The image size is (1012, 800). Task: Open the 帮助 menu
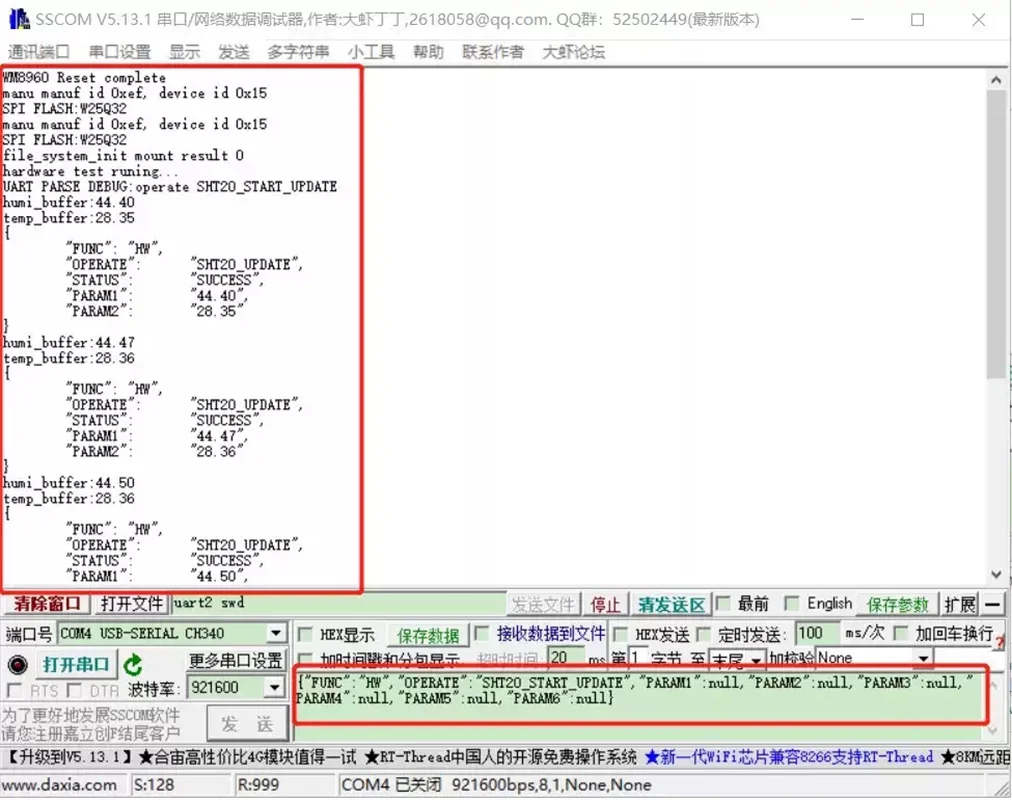[428, 52]
